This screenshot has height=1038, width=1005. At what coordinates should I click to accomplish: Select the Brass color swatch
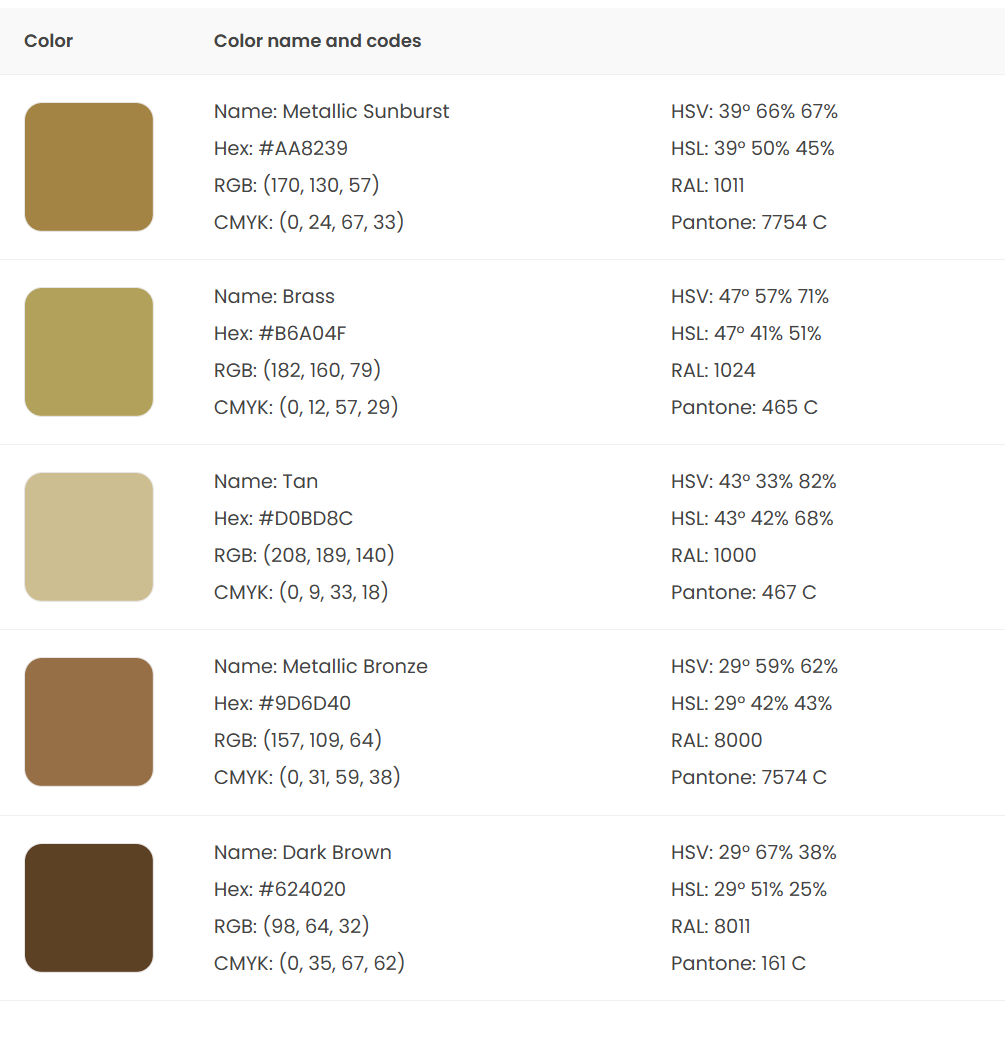pyautogui.click(x=89, y=352)
